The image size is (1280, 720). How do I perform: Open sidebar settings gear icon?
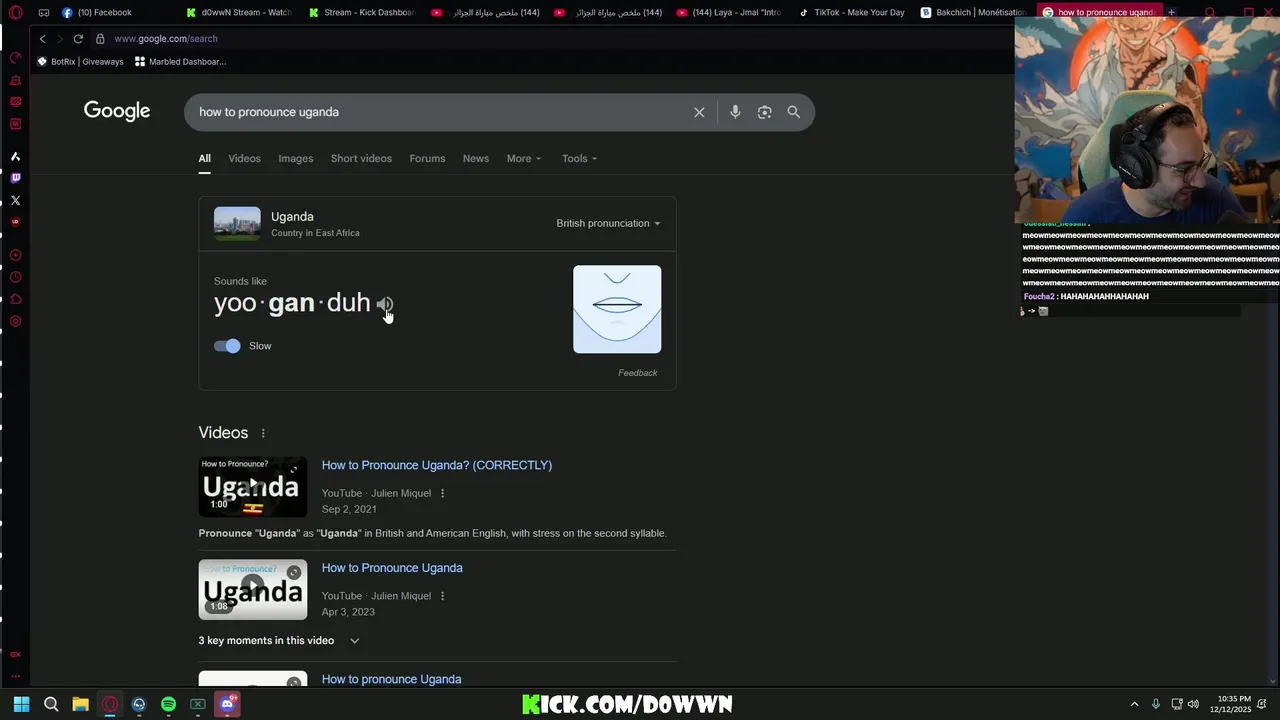[15, 321]
